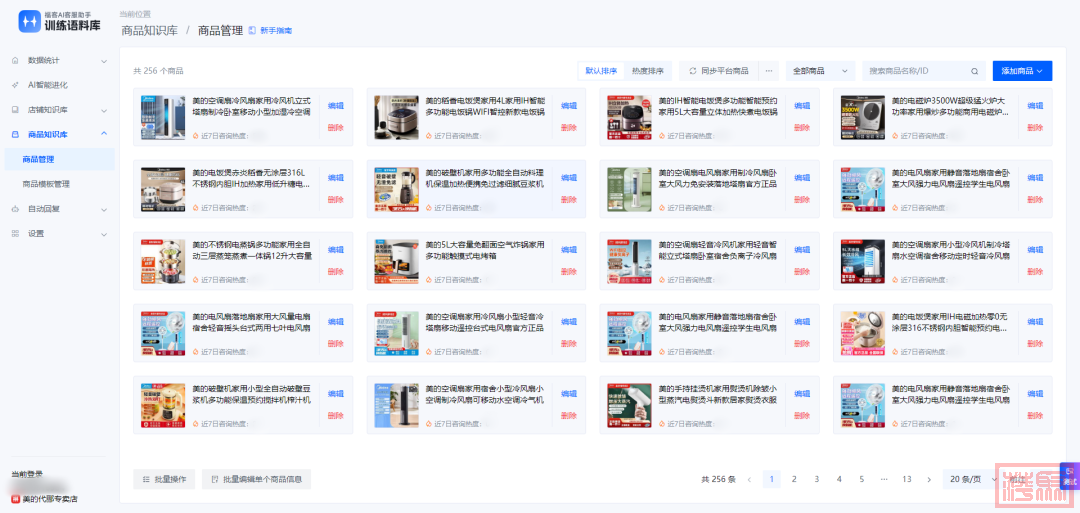Screen dimensions: 1080x513
Task: Switch to 热度排序 sorting
Action: pyautogui.click(x=648, y=71)
